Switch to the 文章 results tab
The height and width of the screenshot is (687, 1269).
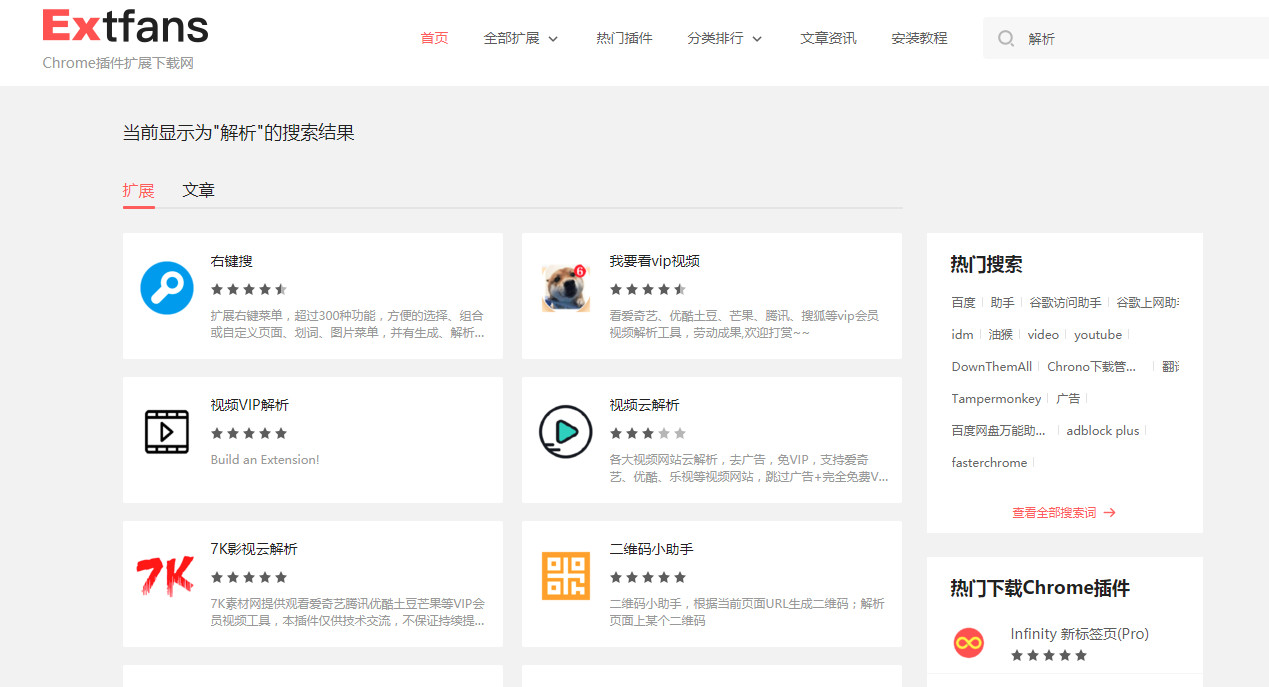[x=198, y=190]
